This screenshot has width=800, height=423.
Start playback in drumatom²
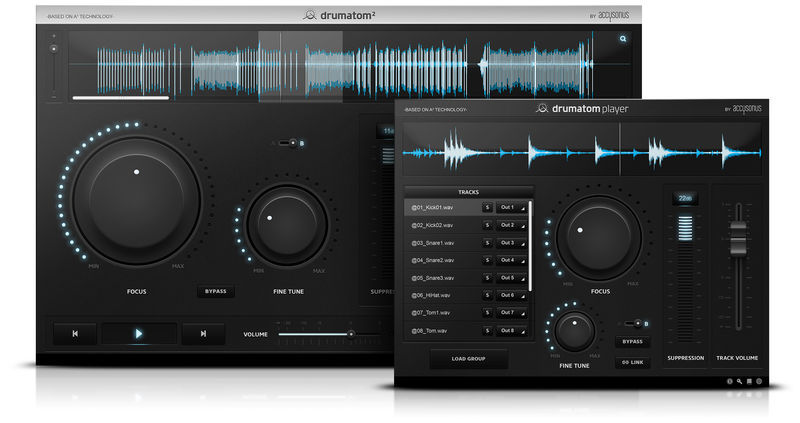coord(139,334)
